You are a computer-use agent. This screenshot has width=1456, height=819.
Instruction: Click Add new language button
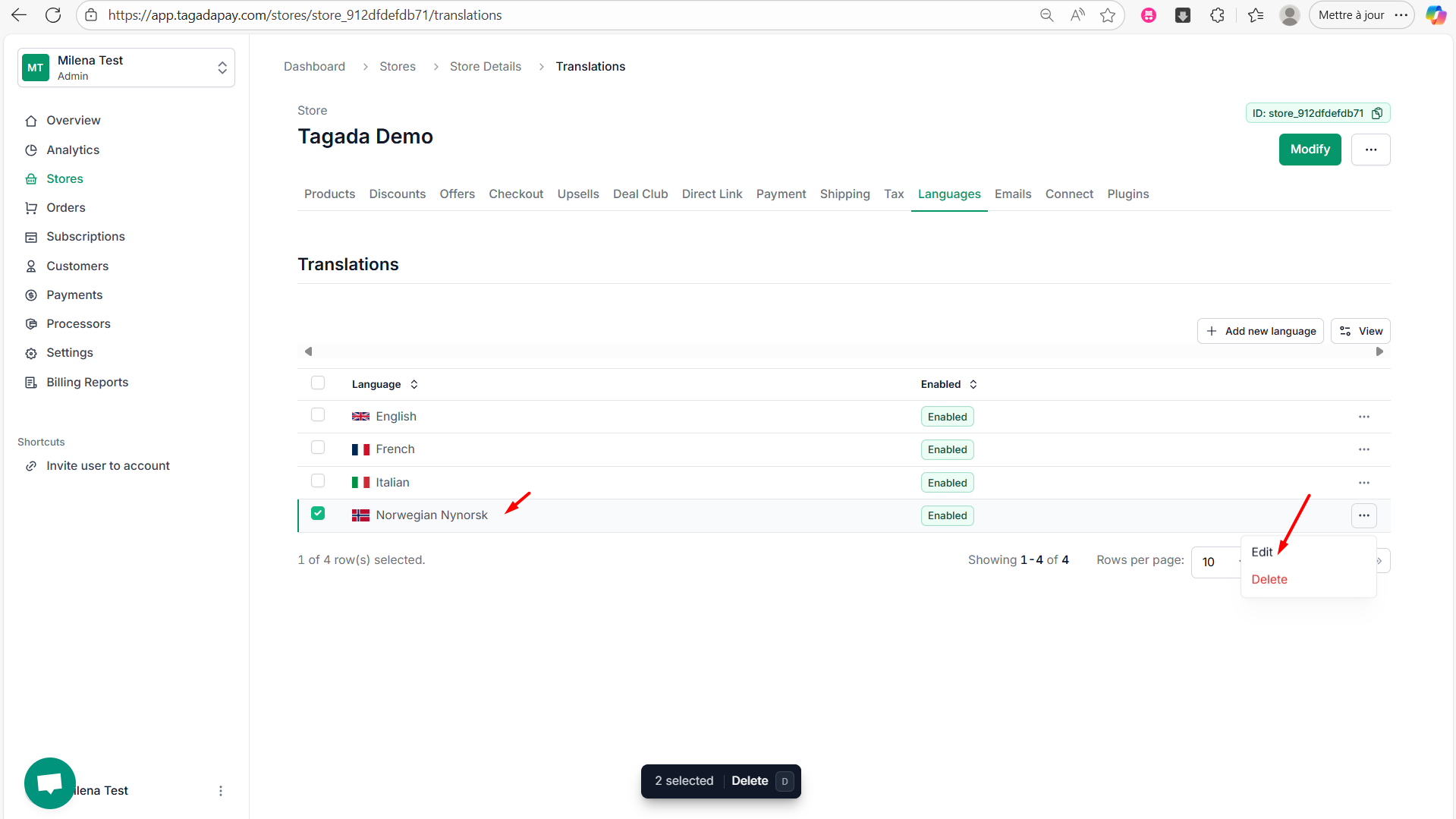tap(1260, 331)
